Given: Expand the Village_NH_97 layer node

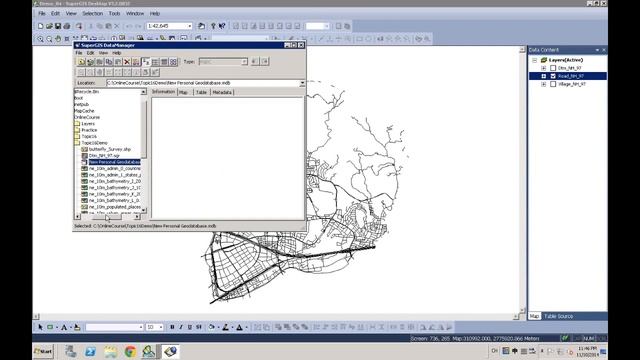Looking at the screenshot, I should pos(544,84).
